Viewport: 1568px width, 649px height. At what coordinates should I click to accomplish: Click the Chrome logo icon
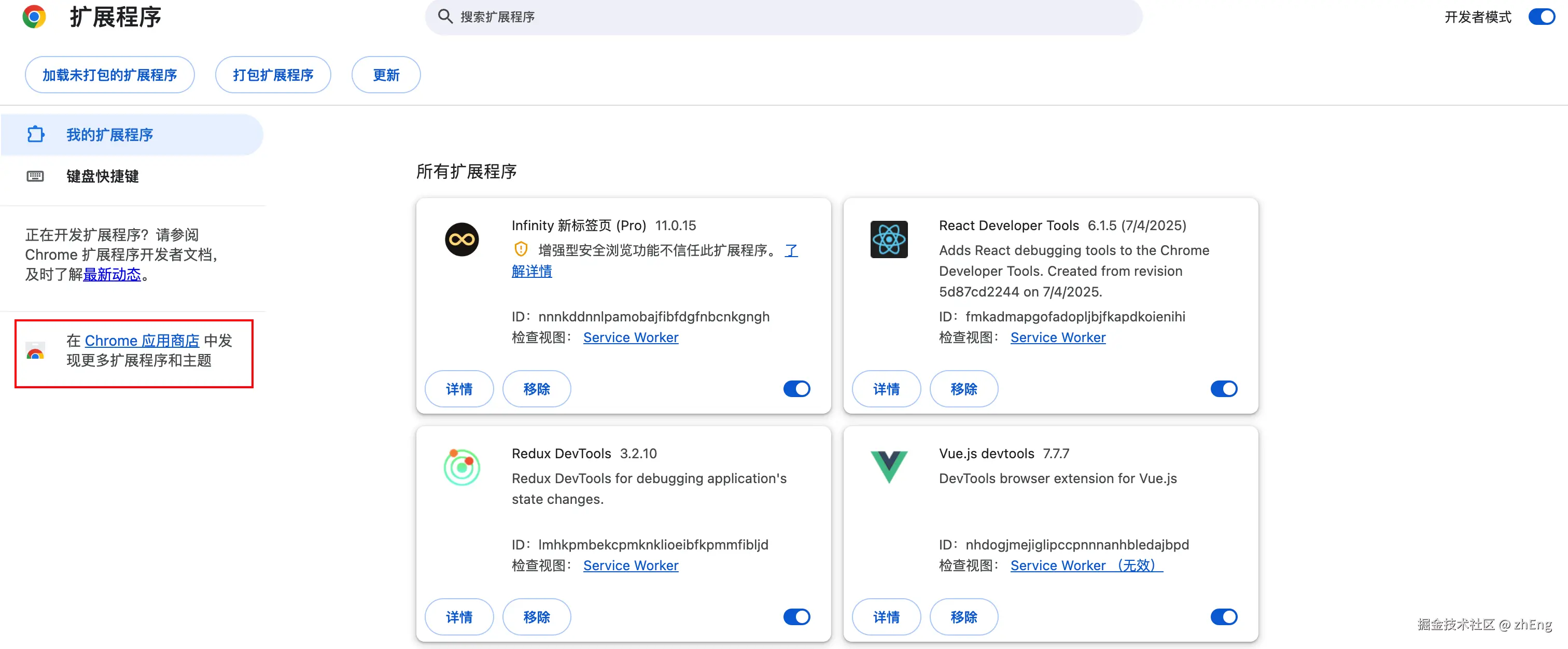34,17
